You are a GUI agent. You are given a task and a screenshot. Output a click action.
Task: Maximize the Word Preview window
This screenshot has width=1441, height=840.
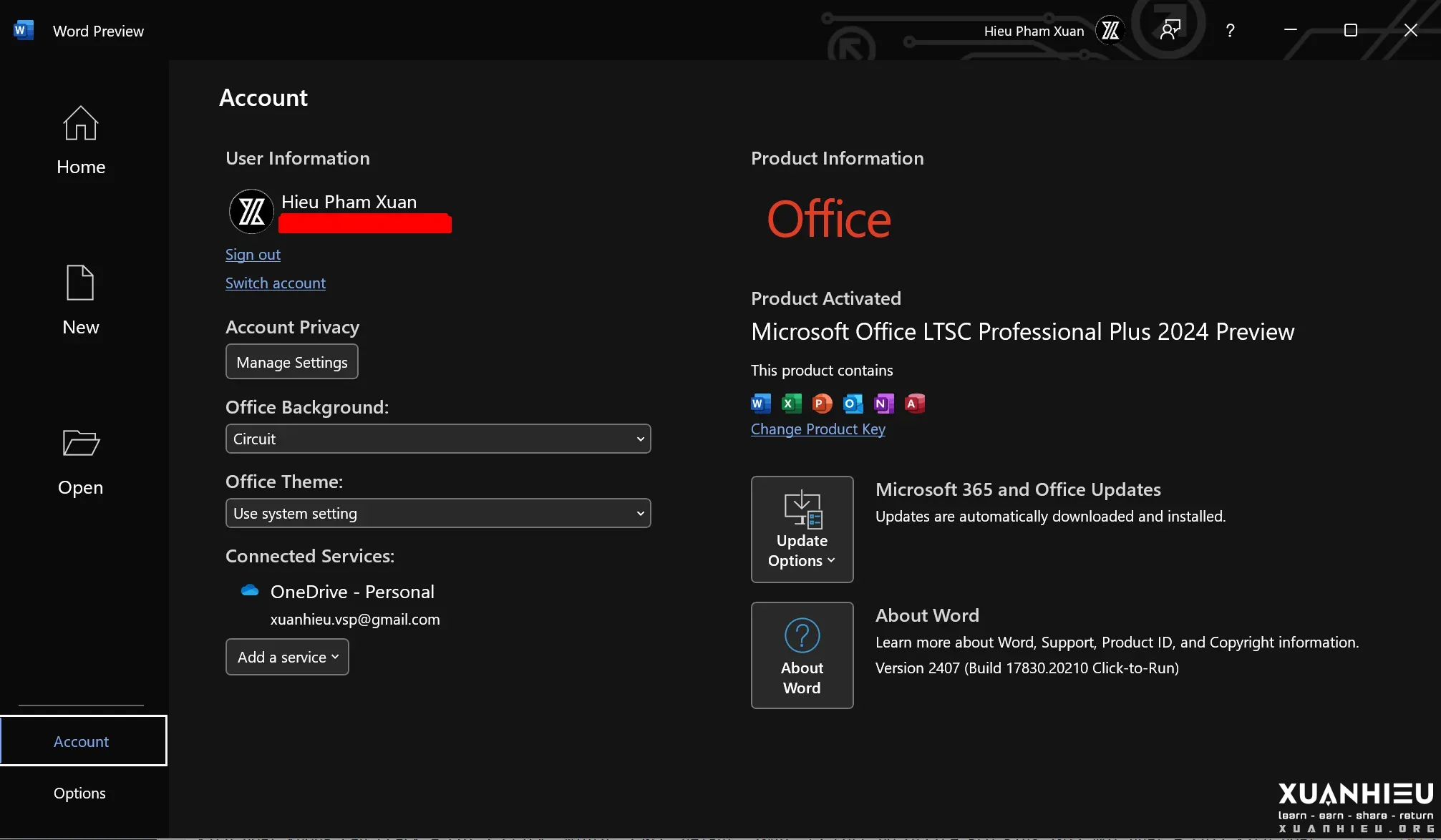(1351, 30)
